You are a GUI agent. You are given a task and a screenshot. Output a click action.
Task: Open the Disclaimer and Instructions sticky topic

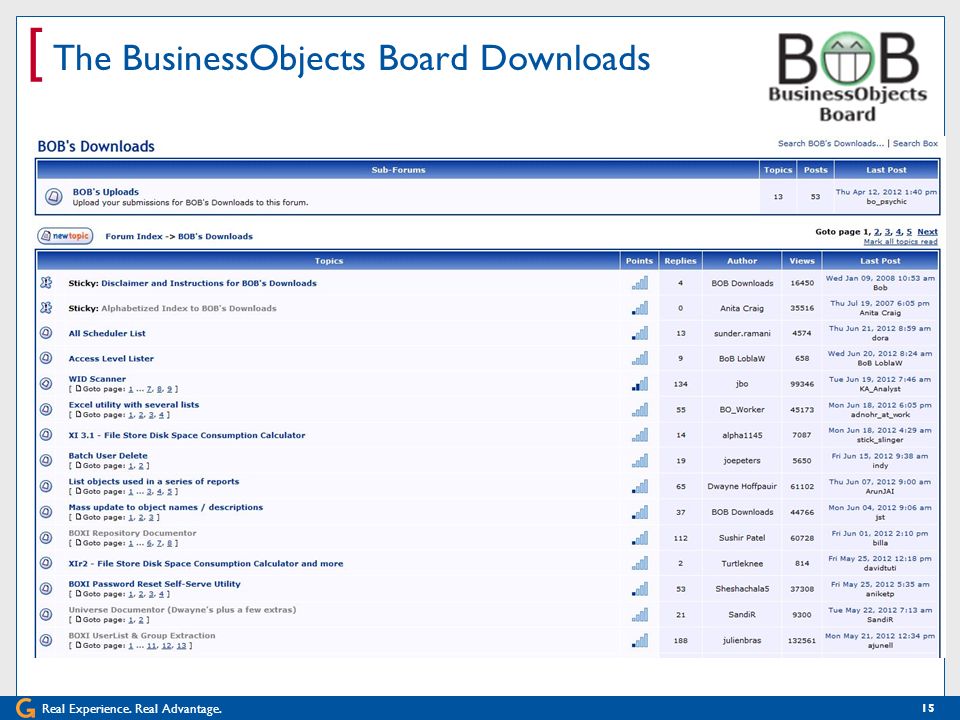[x=209, y=283]
